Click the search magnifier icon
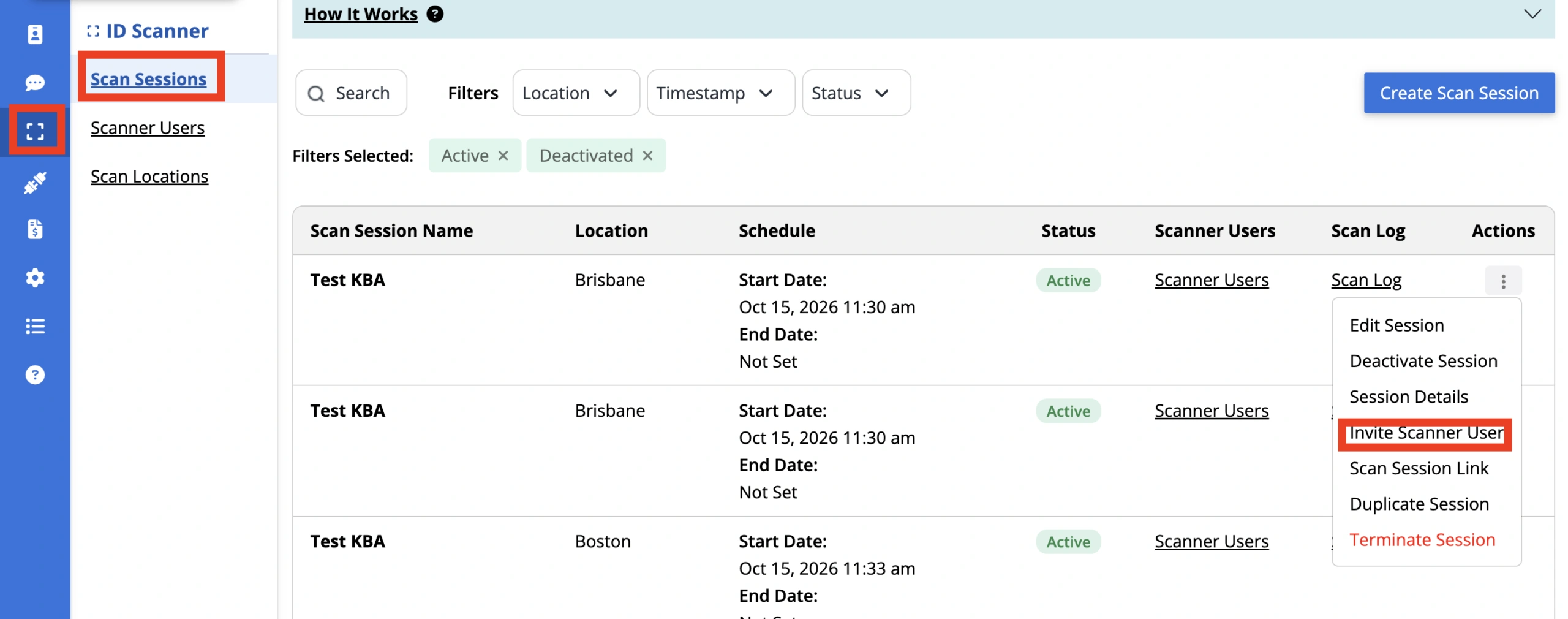 tap(316, 93)
